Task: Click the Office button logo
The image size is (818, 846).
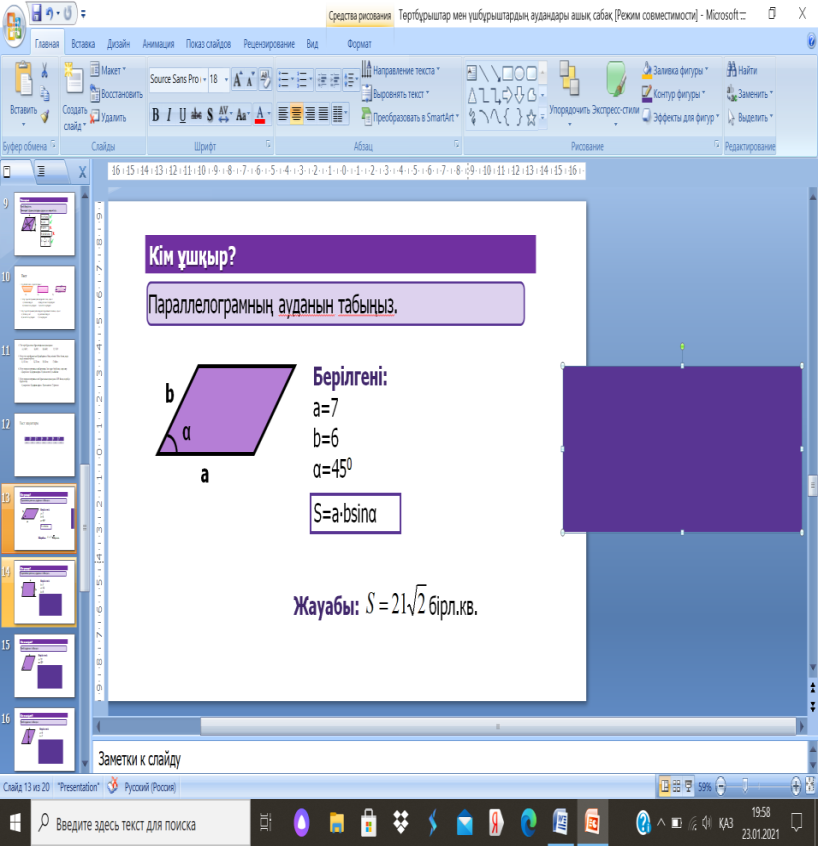Action: click(14, 25)
